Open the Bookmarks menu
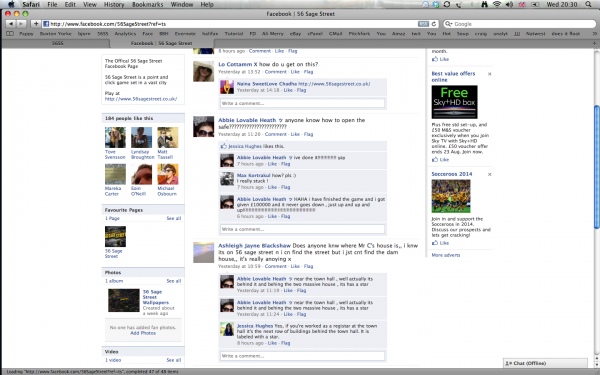 (x=147, y=4)
